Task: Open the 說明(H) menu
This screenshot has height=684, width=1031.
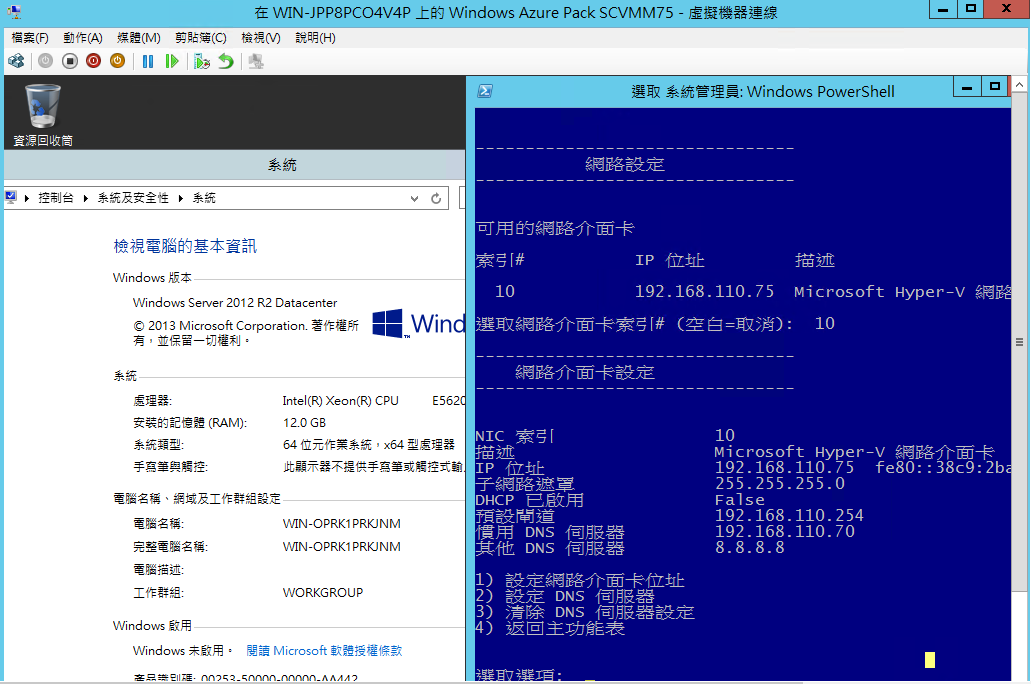Action: coord(316,38)
